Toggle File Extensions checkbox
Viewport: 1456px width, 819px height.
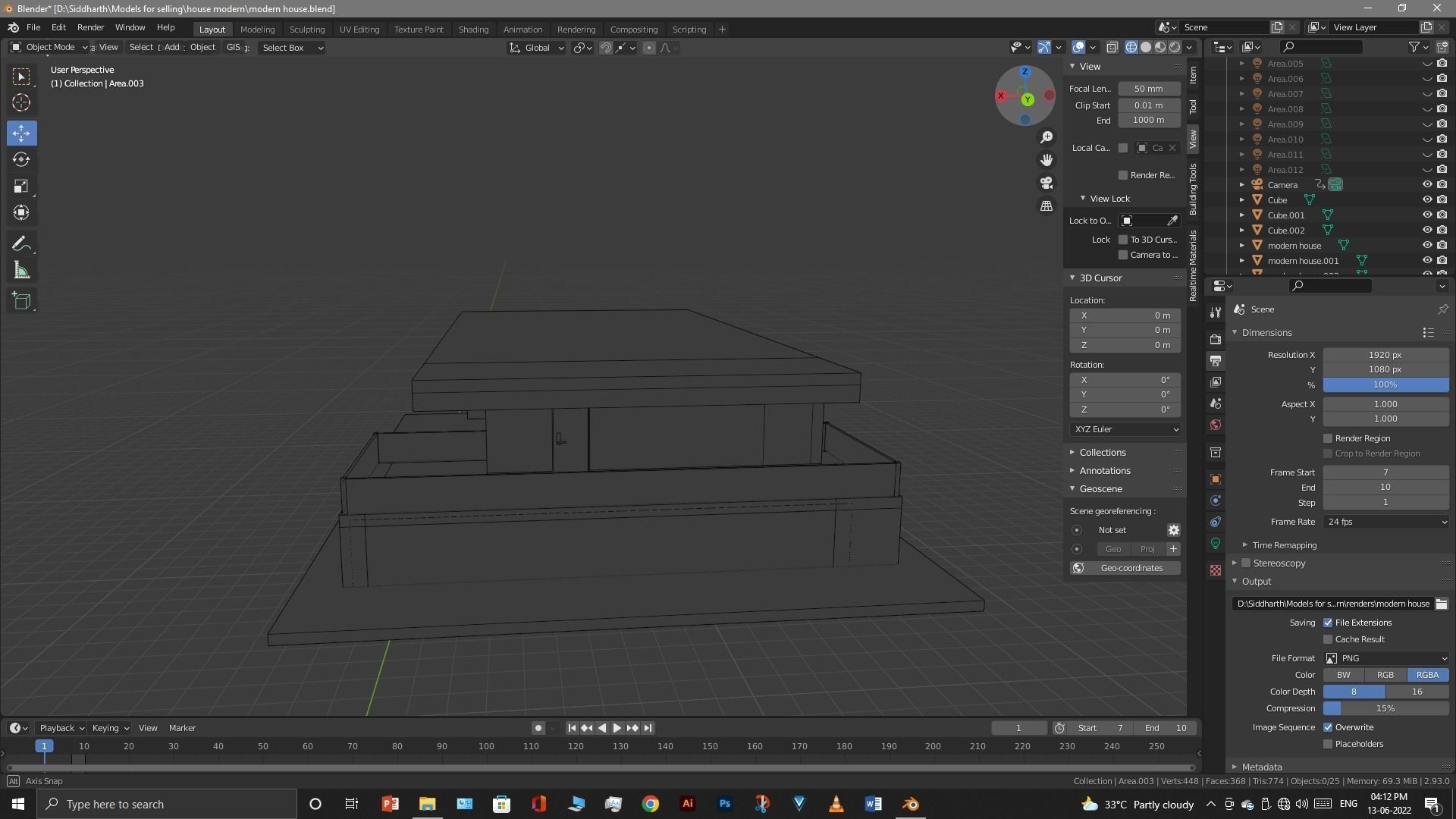(x=1328, y=623)
